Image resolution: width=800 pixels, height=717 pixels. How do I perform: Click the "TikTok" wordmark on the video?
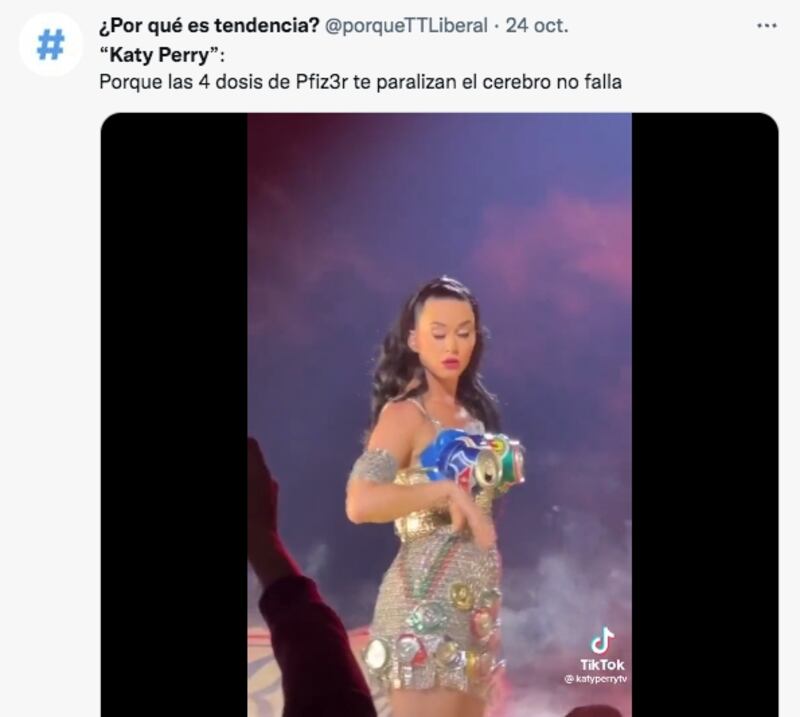point(601,664)
